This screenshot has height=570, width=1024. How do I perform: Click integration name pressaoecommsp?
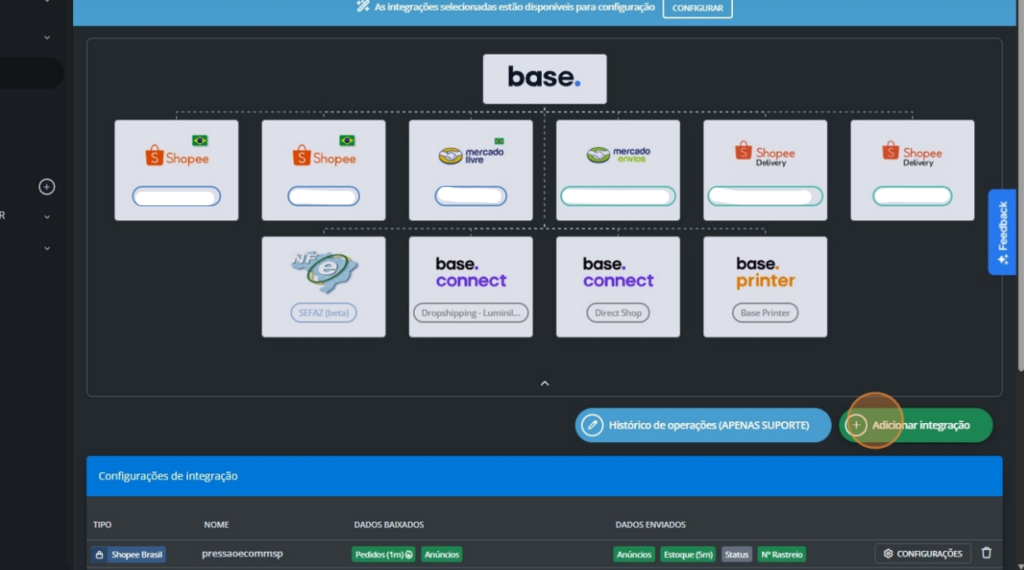point(242,554)
